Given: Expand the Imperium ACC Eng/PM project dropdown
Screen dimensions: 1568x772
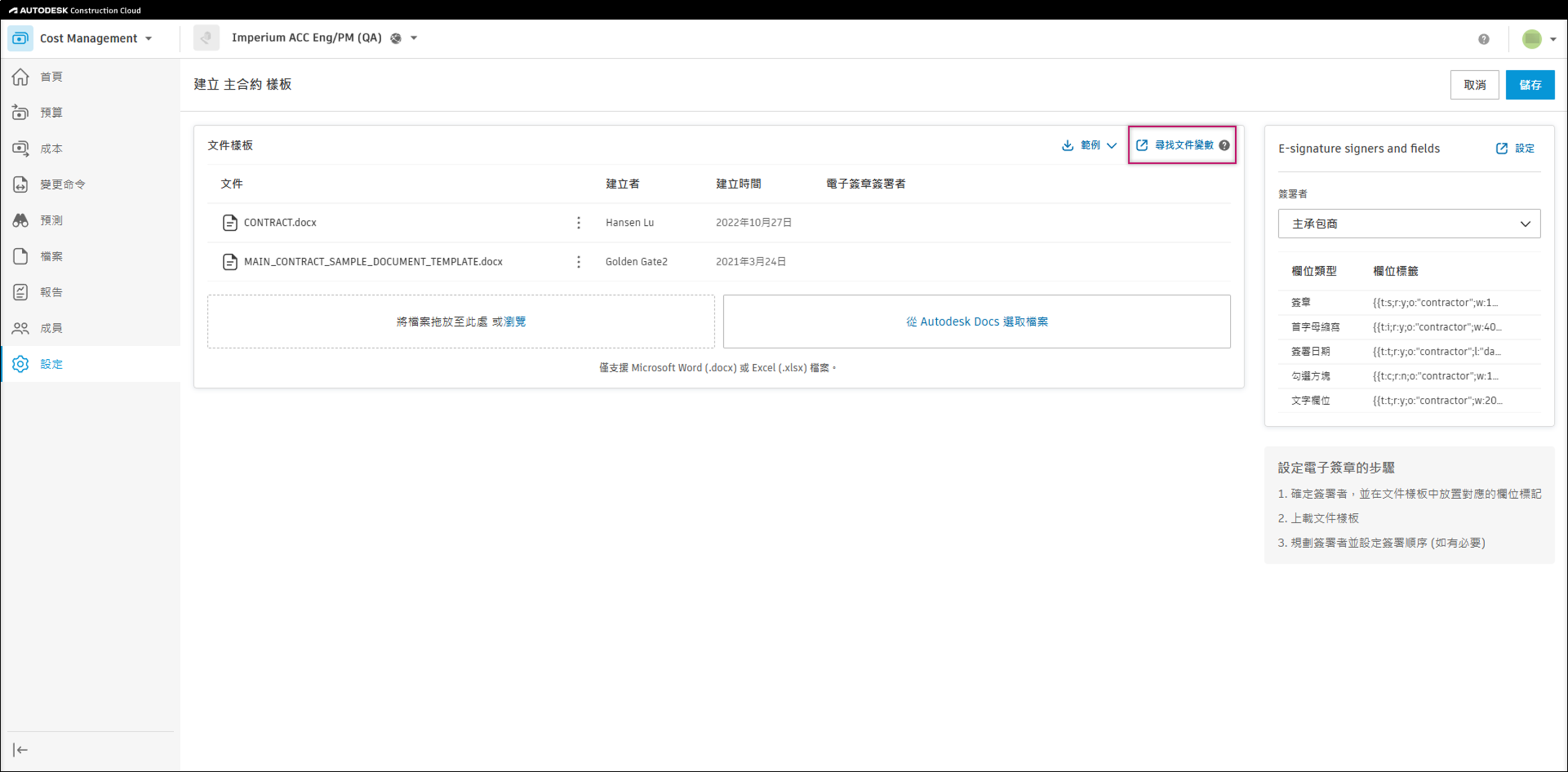Looking at the screenshot, I should coord(414,38).
